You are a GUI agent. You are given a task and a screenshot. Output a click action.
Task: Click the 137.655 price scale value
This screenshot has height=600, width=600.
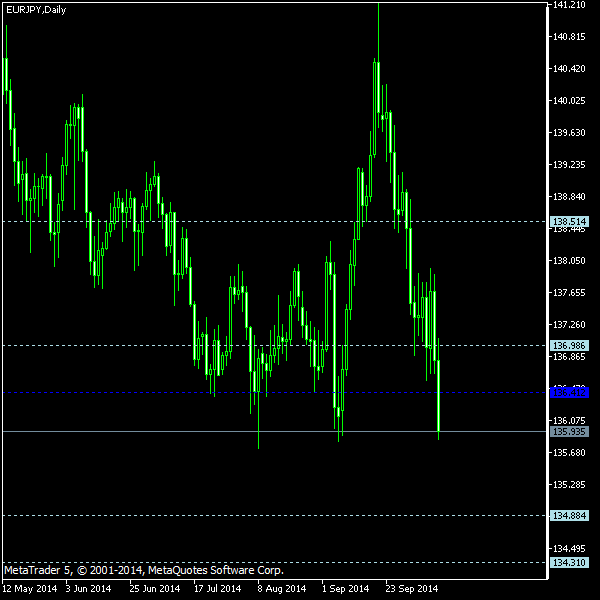coord(569,293)
